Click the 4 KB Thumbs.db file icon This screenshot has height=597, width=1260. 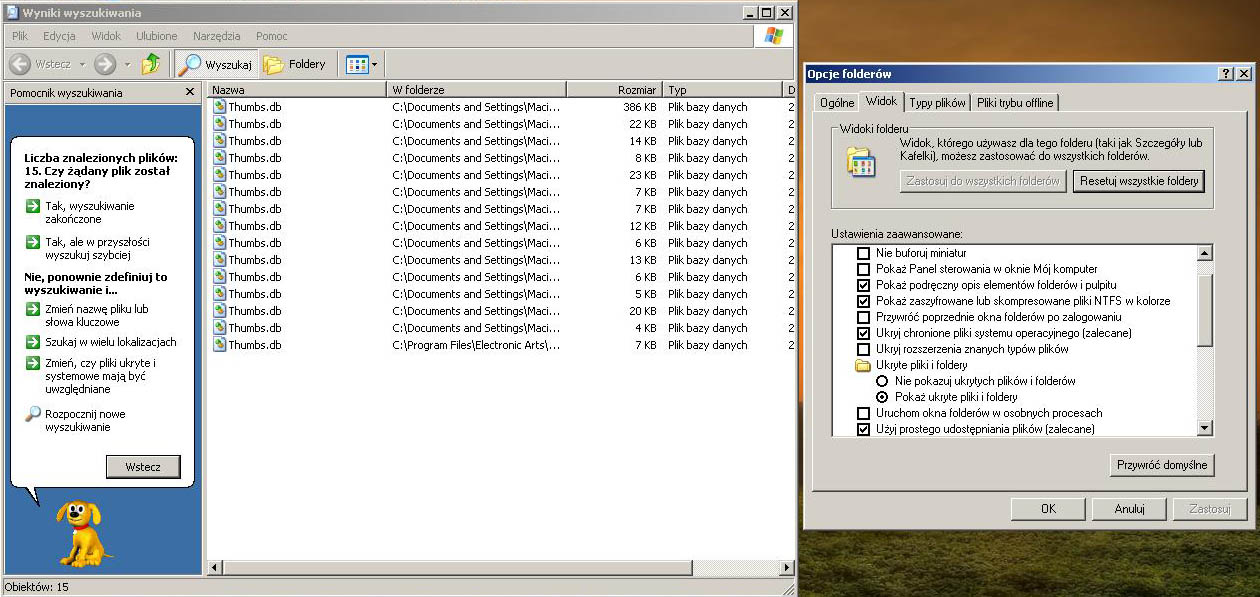pyautogui.click(x=219, y=328)
